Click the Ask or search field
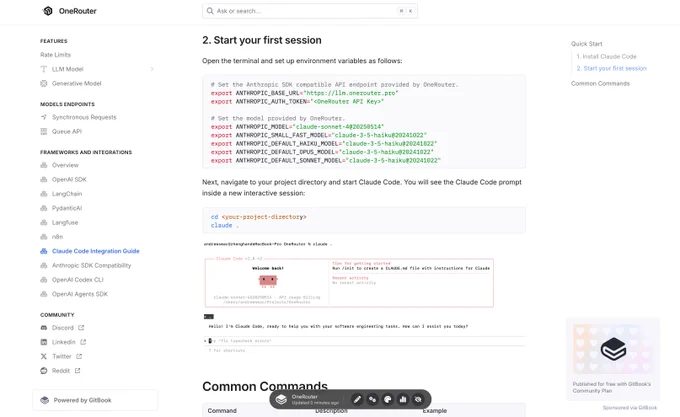Screen dimensions: 680x417 (310, 11)
